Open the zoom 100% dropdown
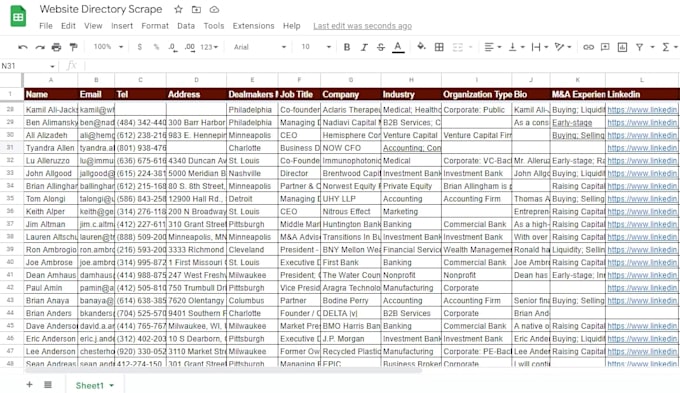Screen dimensions: 680x393 108,47
